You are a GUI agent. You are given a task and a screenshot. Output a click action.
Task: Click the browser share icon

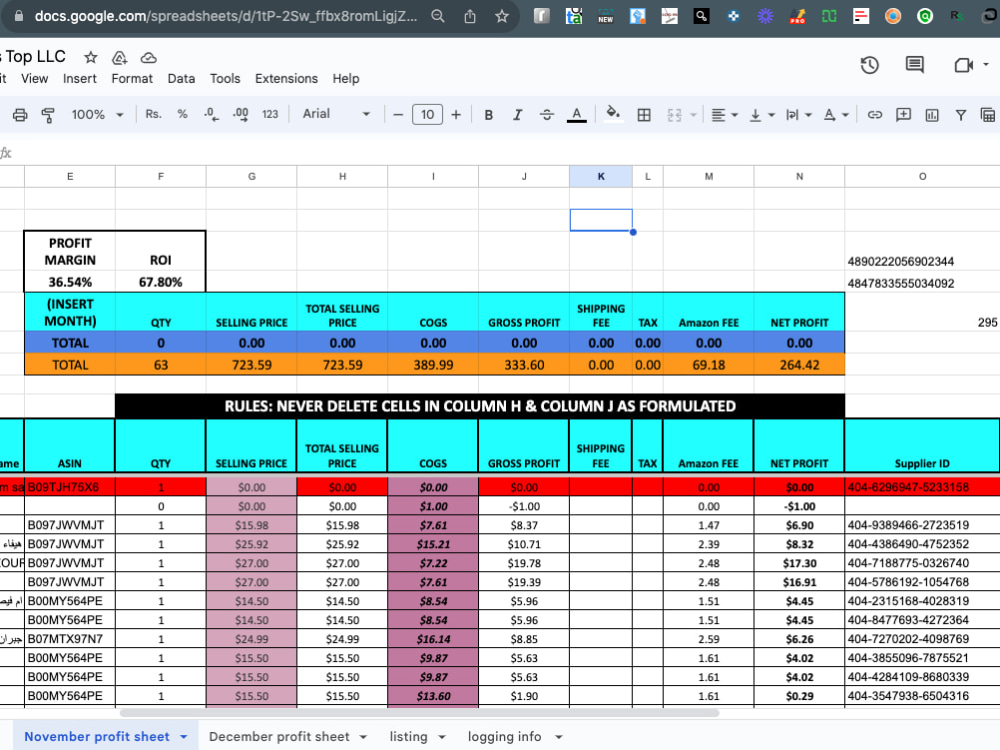tap(470, 16)
